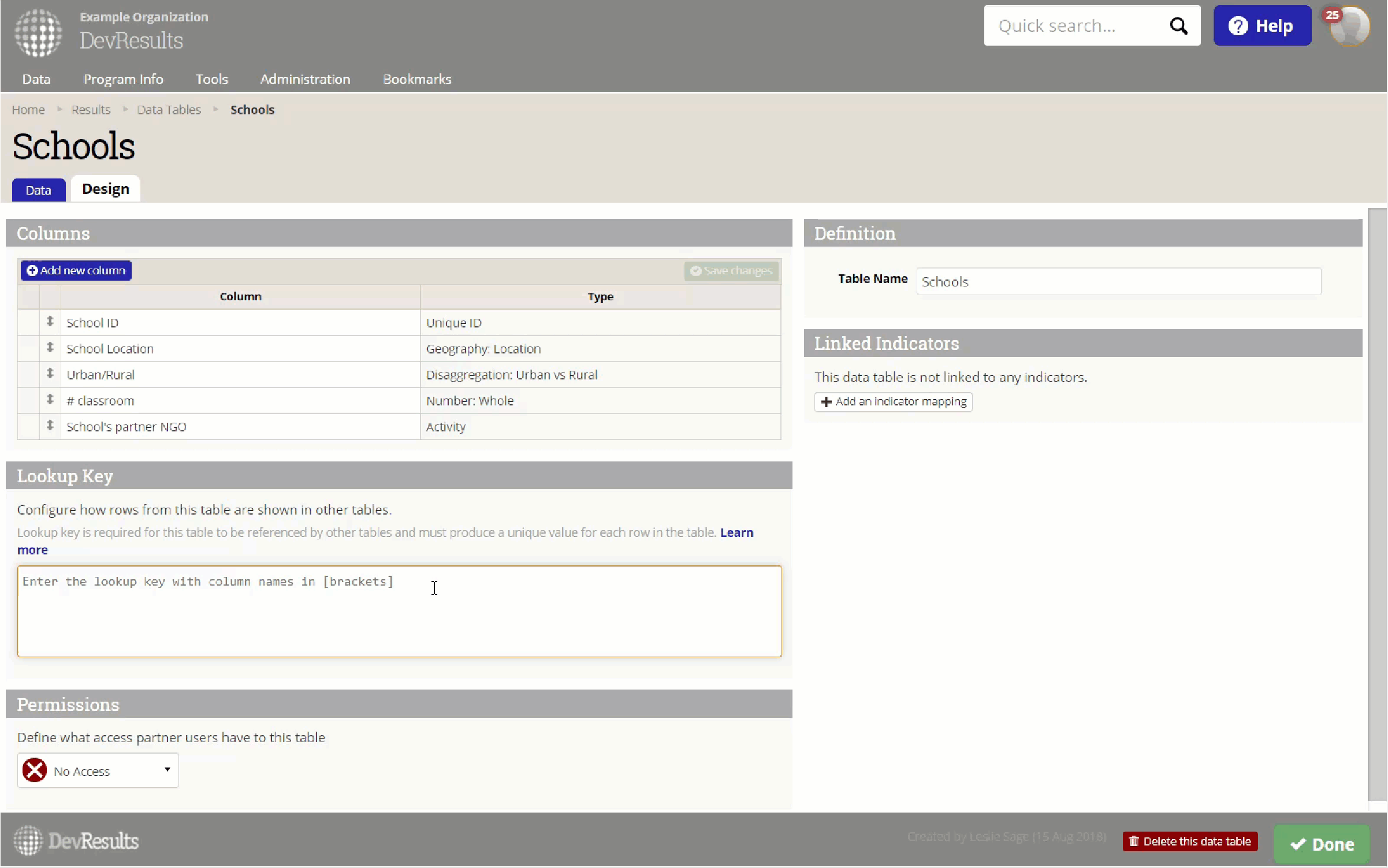Viewport: 1388px width, 868px height.
Task: Click into the Lookup Key text area
Action: (399, 612)
